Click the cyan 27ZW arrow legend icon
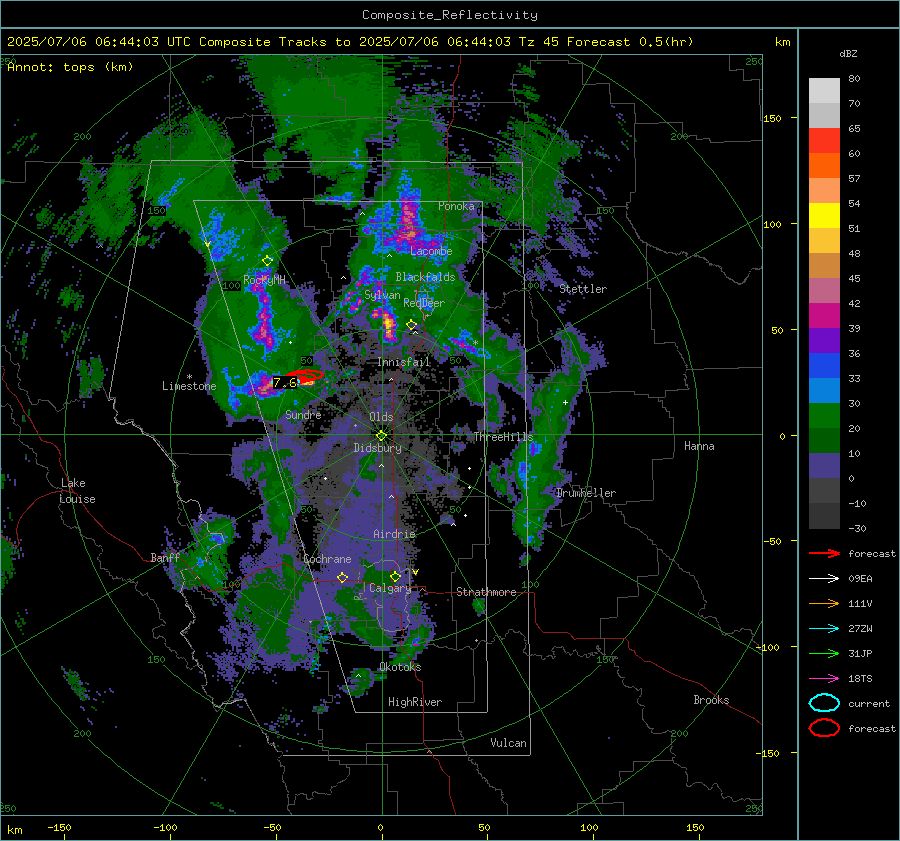Screen dimensions: 900x841 [824, 629]
